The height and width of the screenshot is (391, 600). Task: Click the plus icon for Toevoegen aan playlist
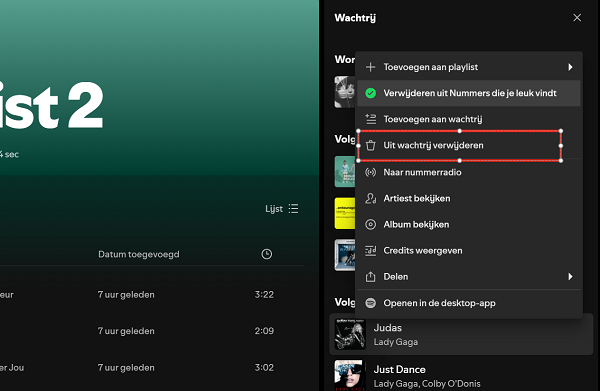click(x=370, y=67)
